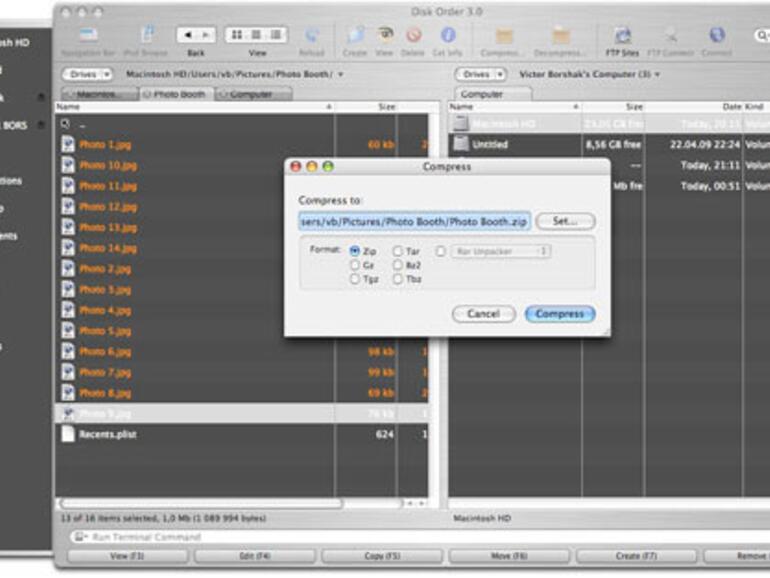770x578 pixels.
Task: Click the Edit (F4) bottom button
Action: [x=254, y=556]
